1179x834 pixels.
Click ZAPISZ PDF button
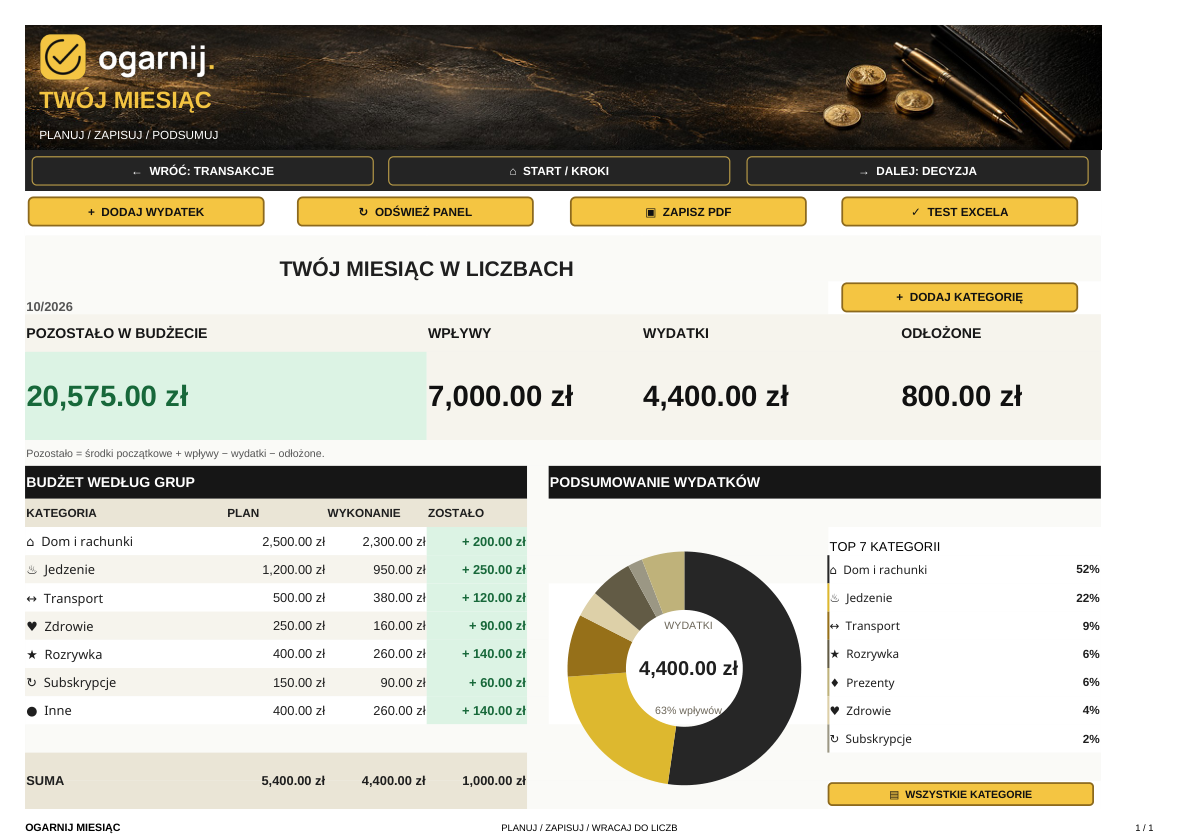(688, 212)
